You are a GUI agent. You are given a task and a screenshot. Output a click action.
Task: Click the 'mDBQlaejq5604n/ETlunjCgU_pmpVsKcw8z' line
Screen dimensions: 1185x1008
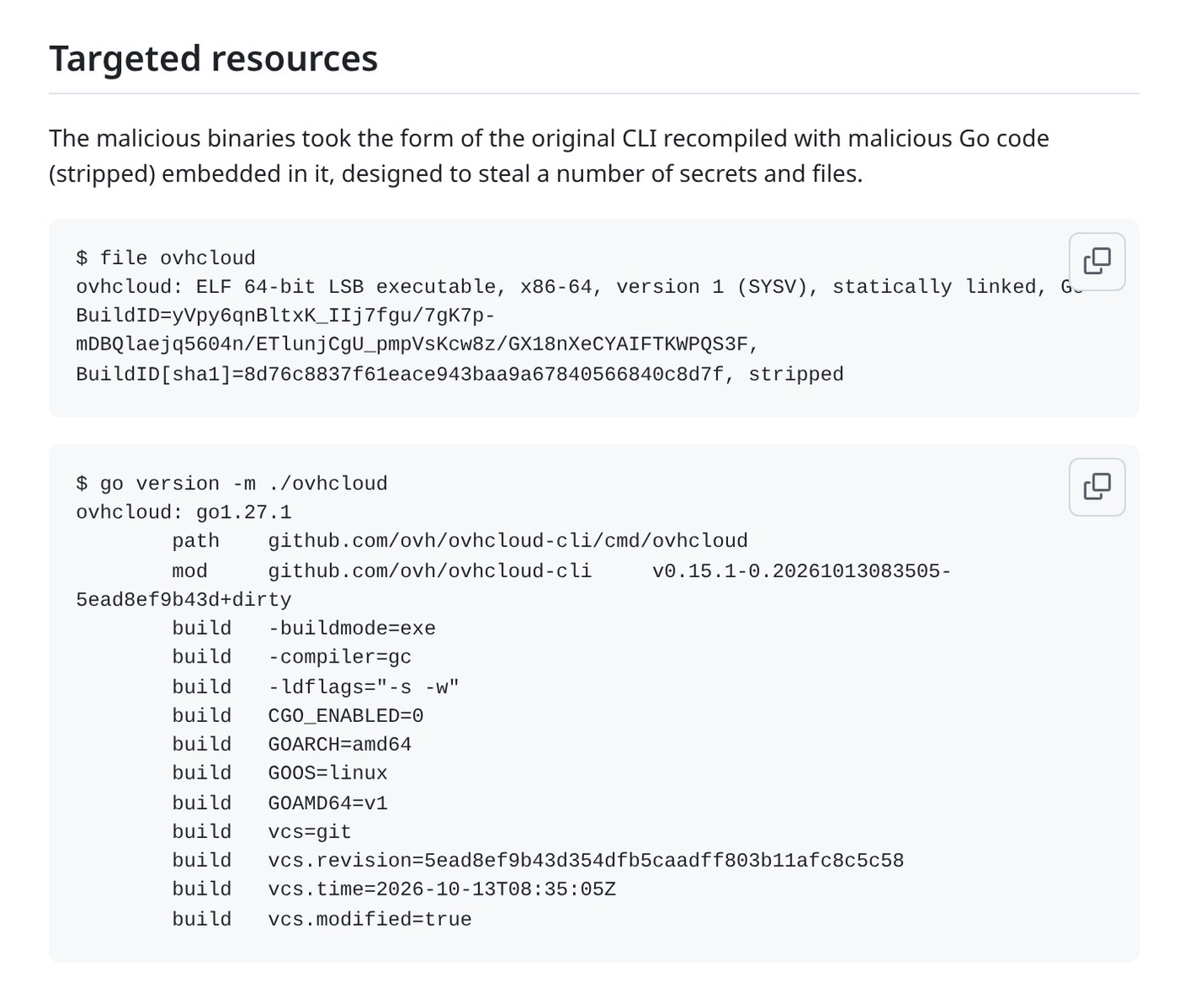click(417, 344)
